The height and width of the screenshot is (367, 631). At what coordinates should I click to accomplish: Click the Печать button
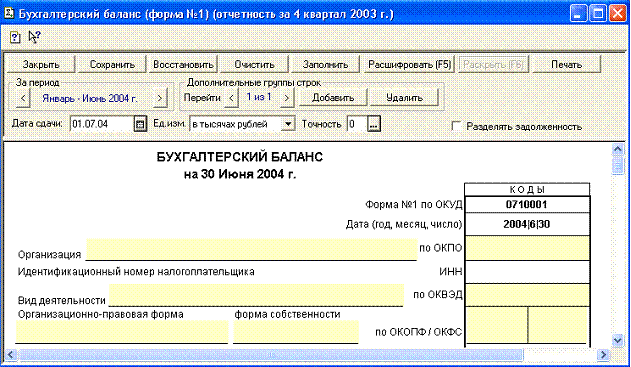567,64
